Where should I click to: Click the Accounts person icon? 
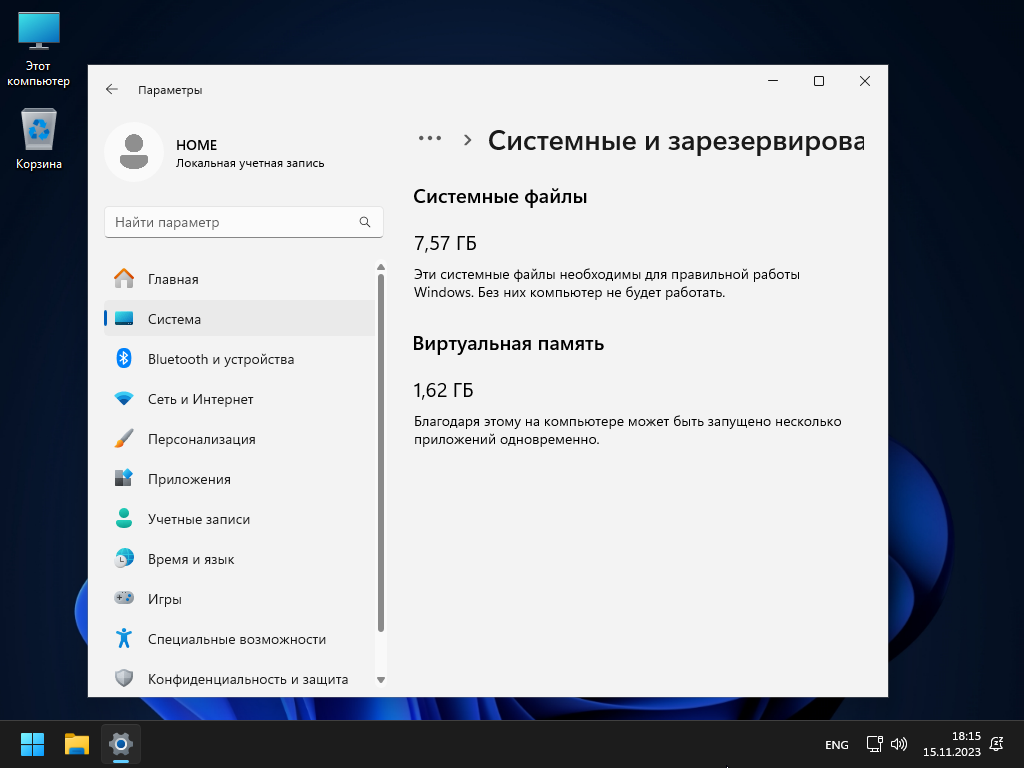[124, 519]
